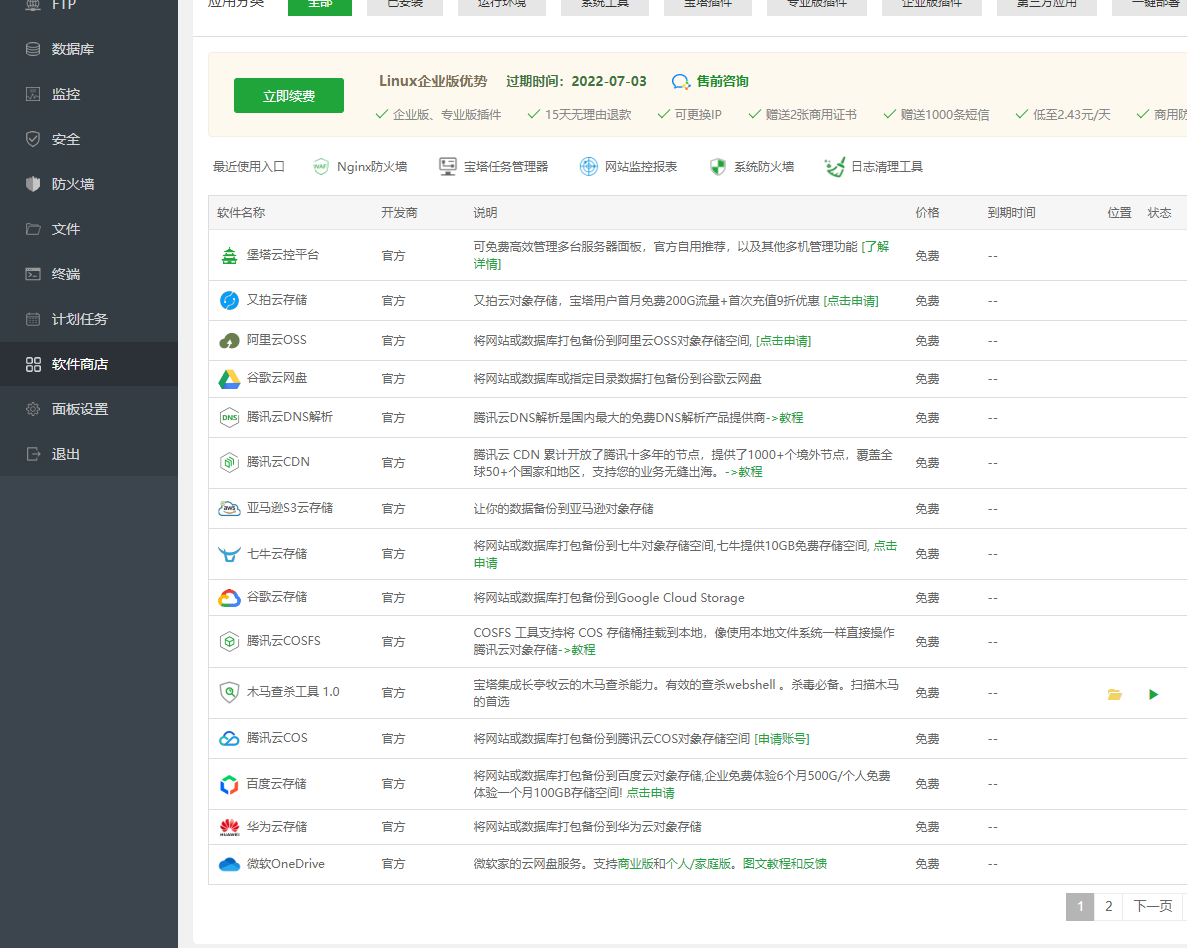This screenshot has width=1187, height=948.
Task: Click the 价格 column header
Action: (927, 213)
